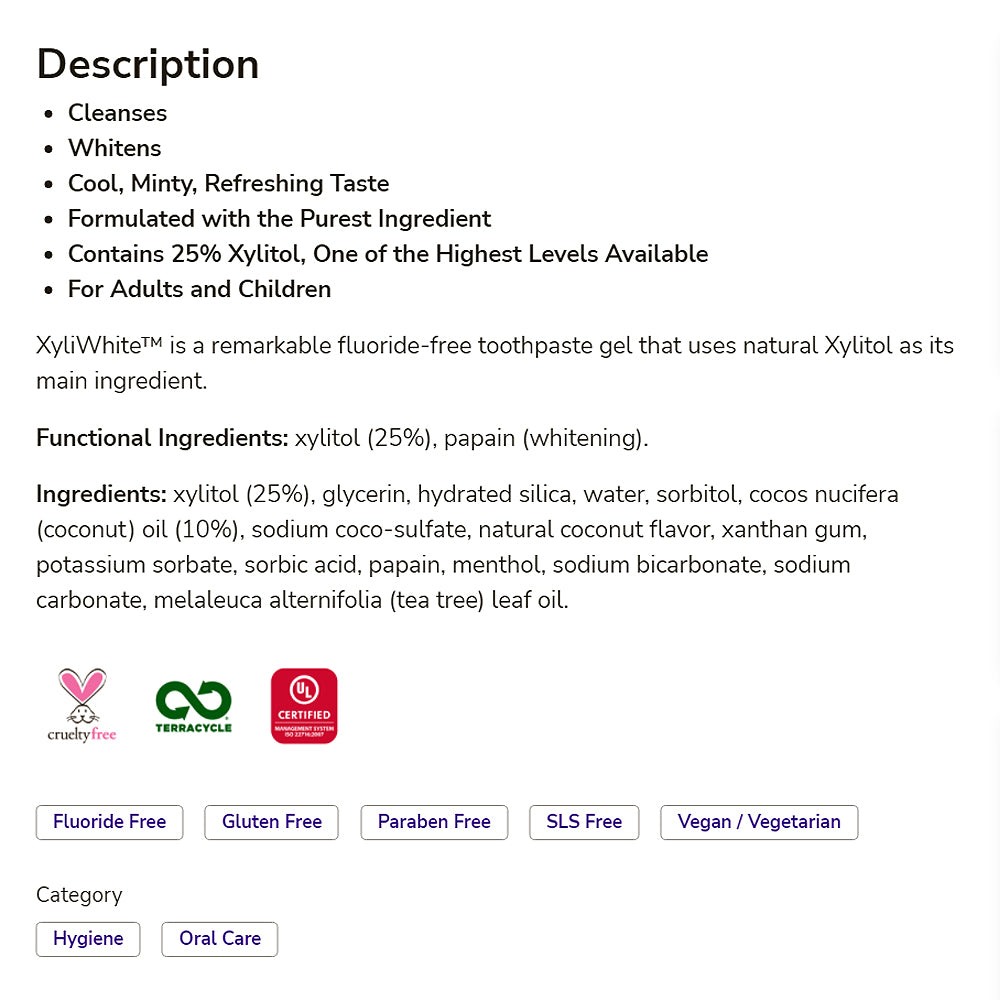
Task: Click the bold "Ingredients:" label
Action: (x=101, y=494)
